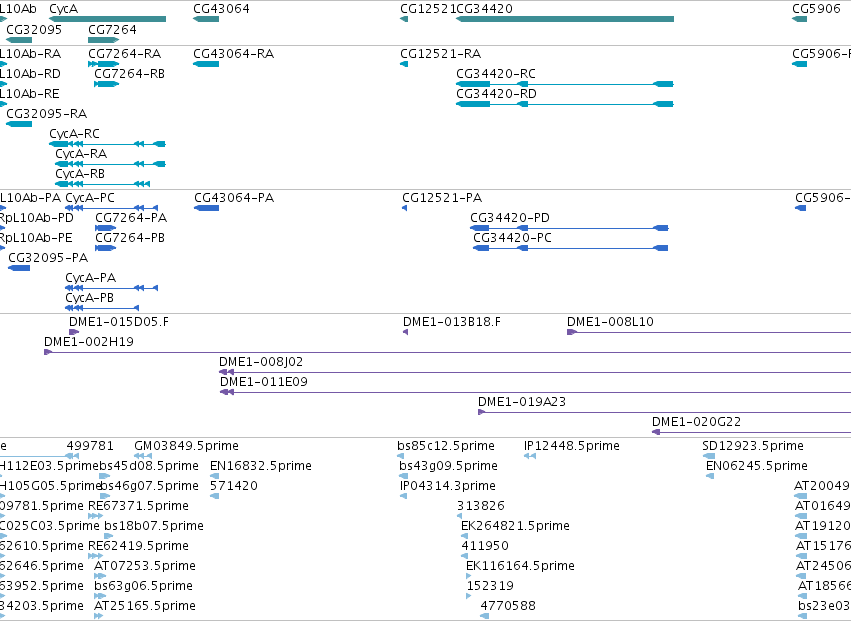This screenshot has height=621, width=851.
Task: Click the CycA-PB protein label
Action: pyautogui.click(x=90, y=299)
